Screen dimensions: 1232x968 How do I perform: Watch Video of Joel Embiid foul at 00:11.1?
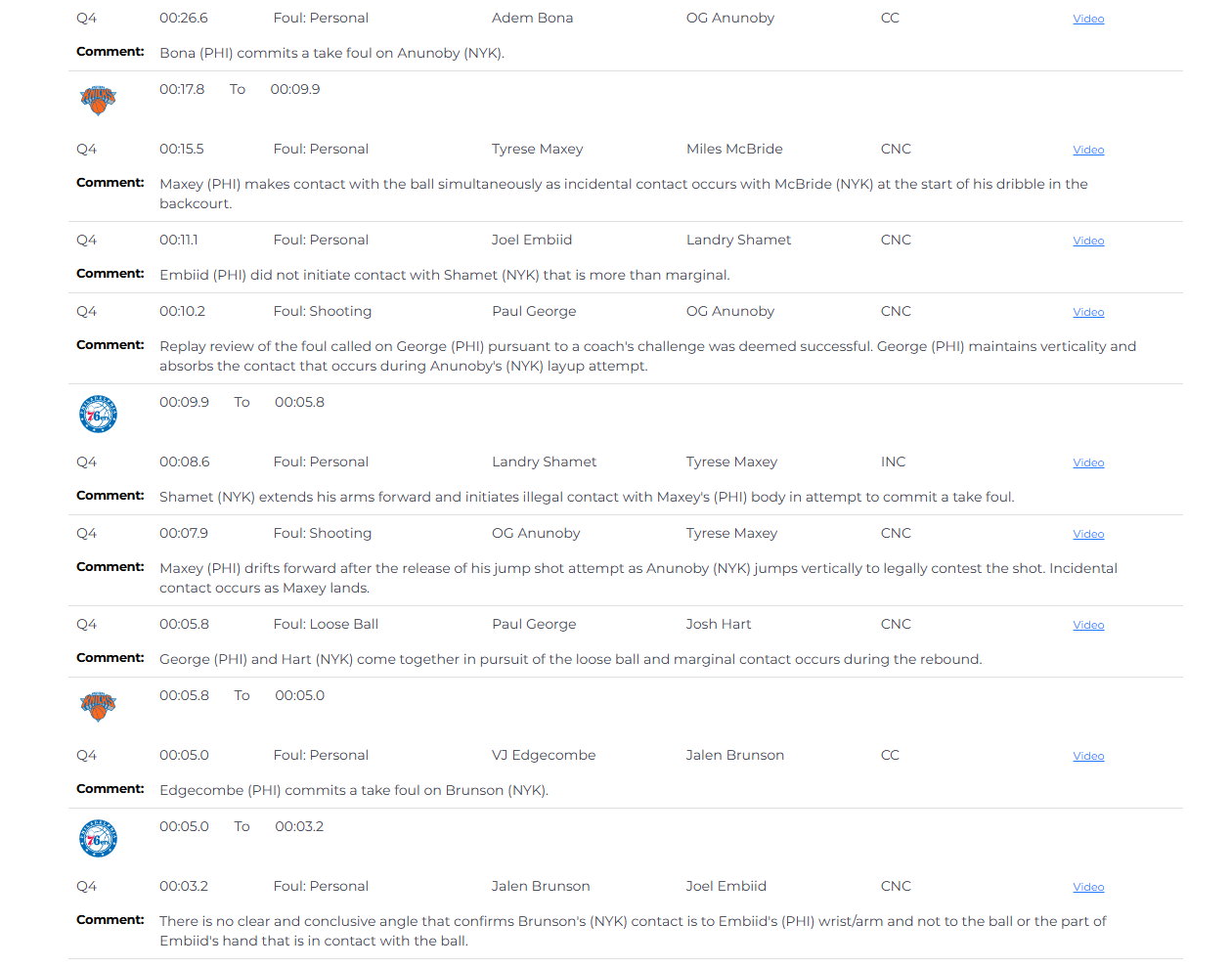[1088, 241]
